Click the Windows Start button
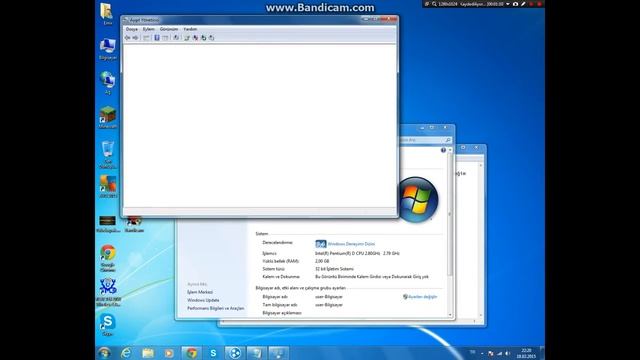This screenshot has height=360, width=640. point(104,353)
